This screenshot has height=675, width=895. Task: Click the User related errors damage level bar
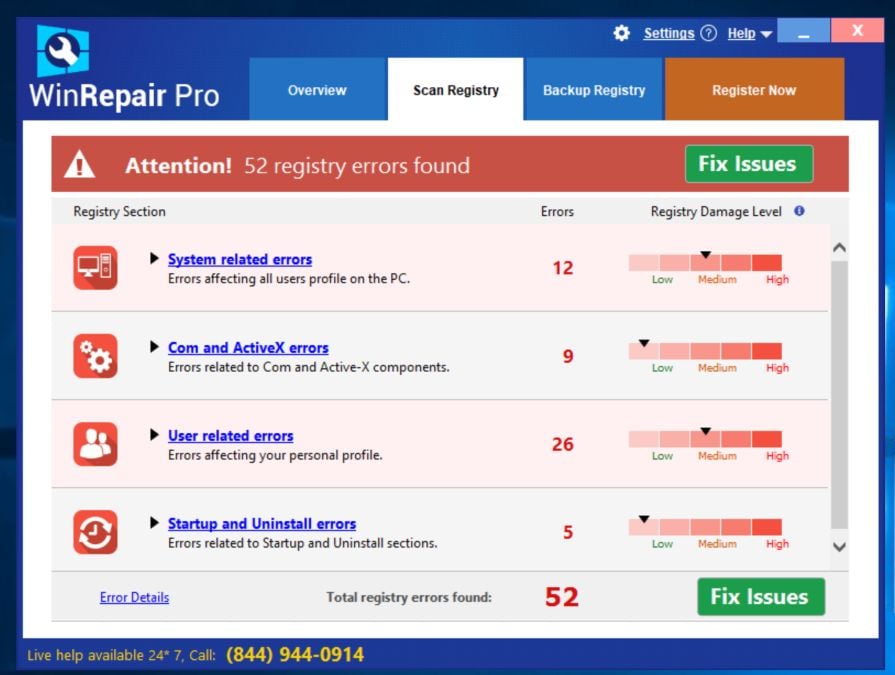(x=705, y=439)
